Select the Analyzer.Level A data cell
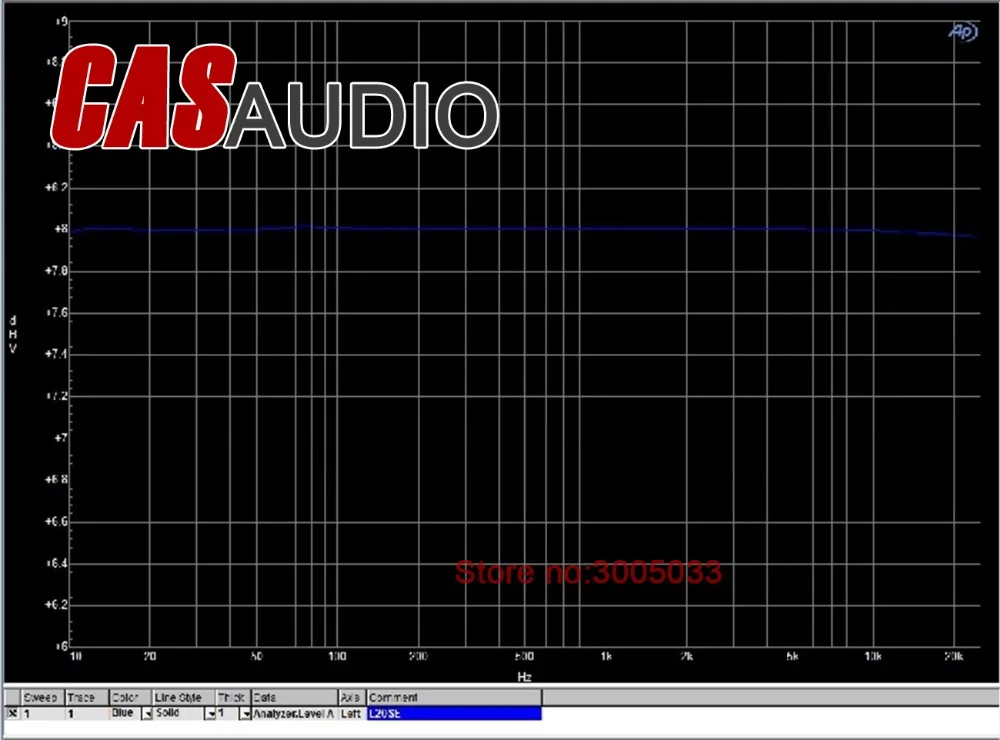The height and width of the screenshot is (740, 1000). (x=294, y=714)
